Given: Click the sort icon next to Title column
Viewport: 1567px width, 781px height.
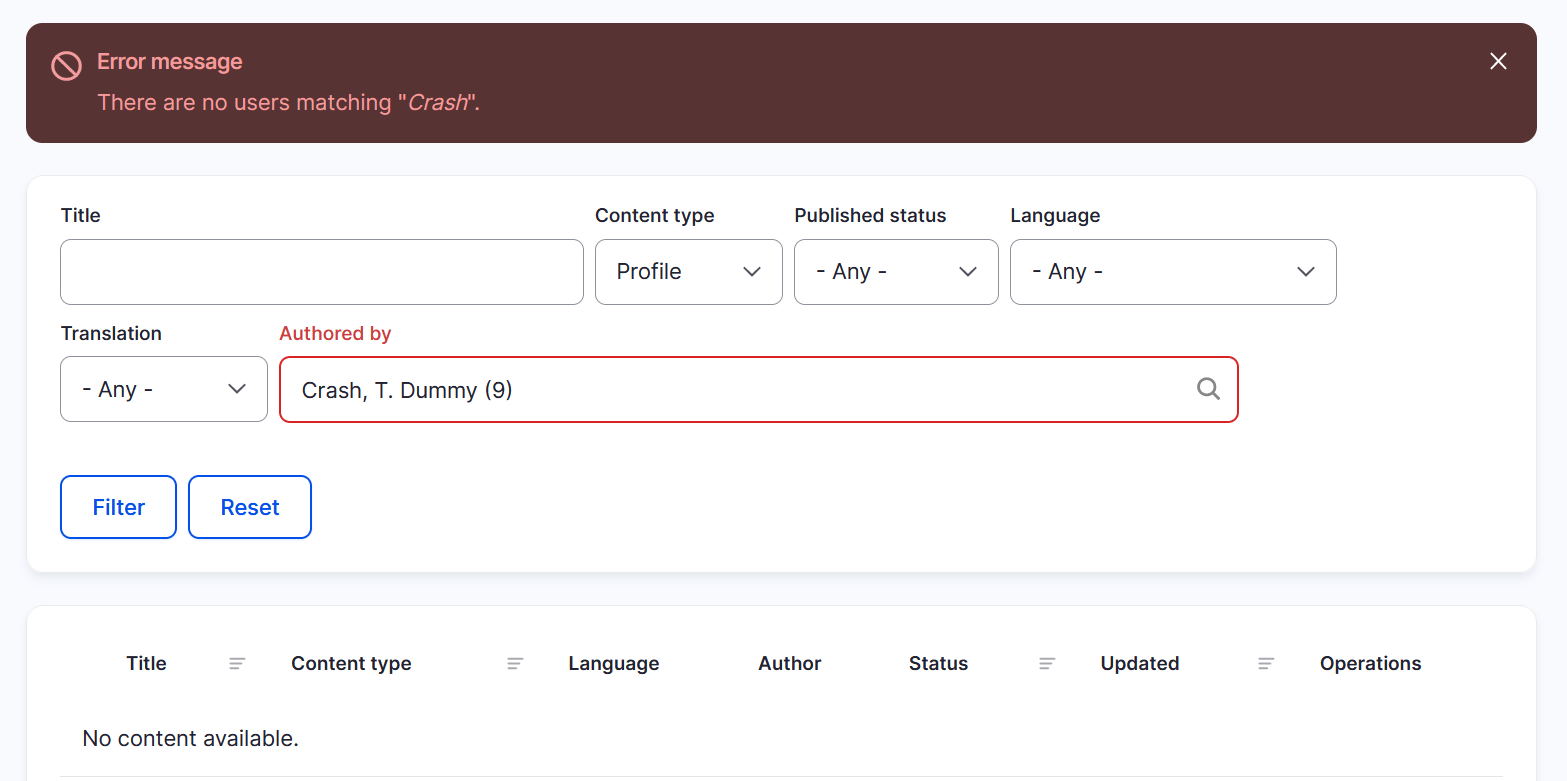Looking at the screenshot, I should point(237,663).
